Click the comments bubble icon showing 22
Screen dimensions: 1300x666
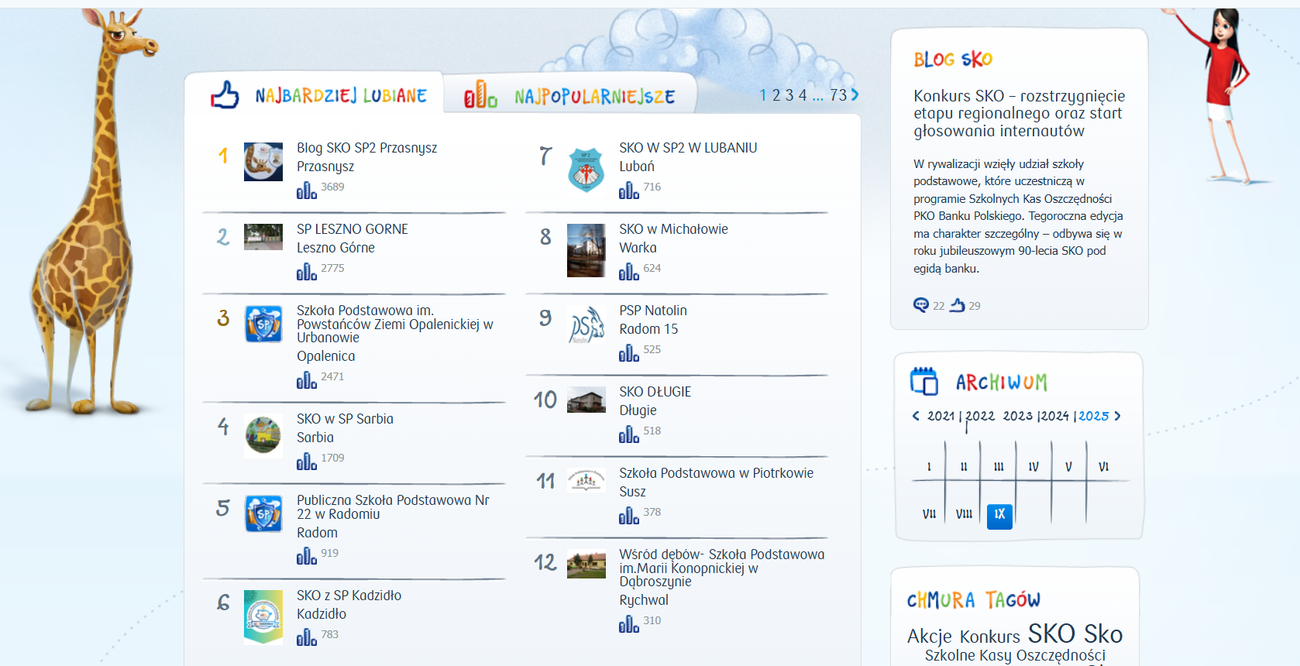[x=921, y=305]
